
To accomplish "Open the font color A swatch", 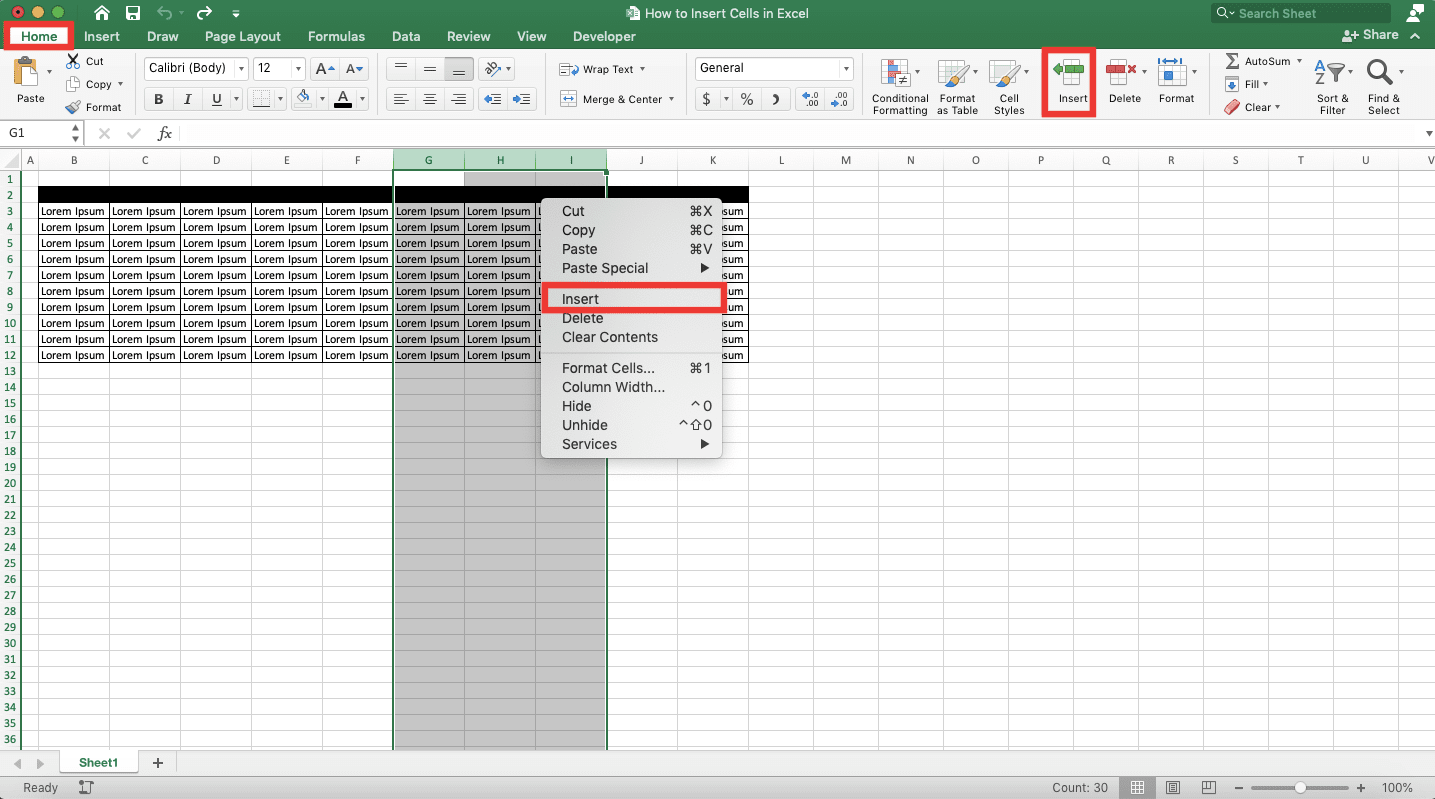I will pyautogui.click(x=343, y=99).
